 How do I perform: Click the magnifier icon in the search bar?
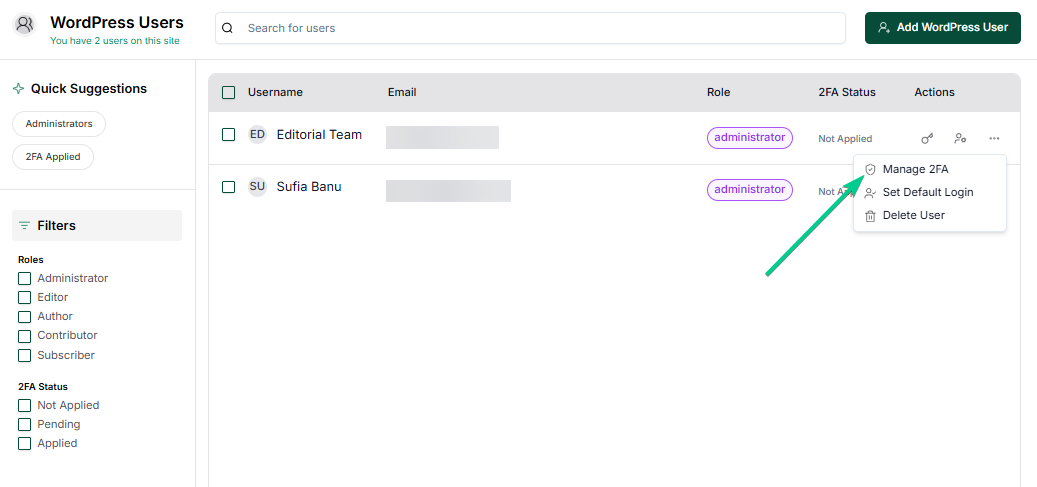[228, 28]
